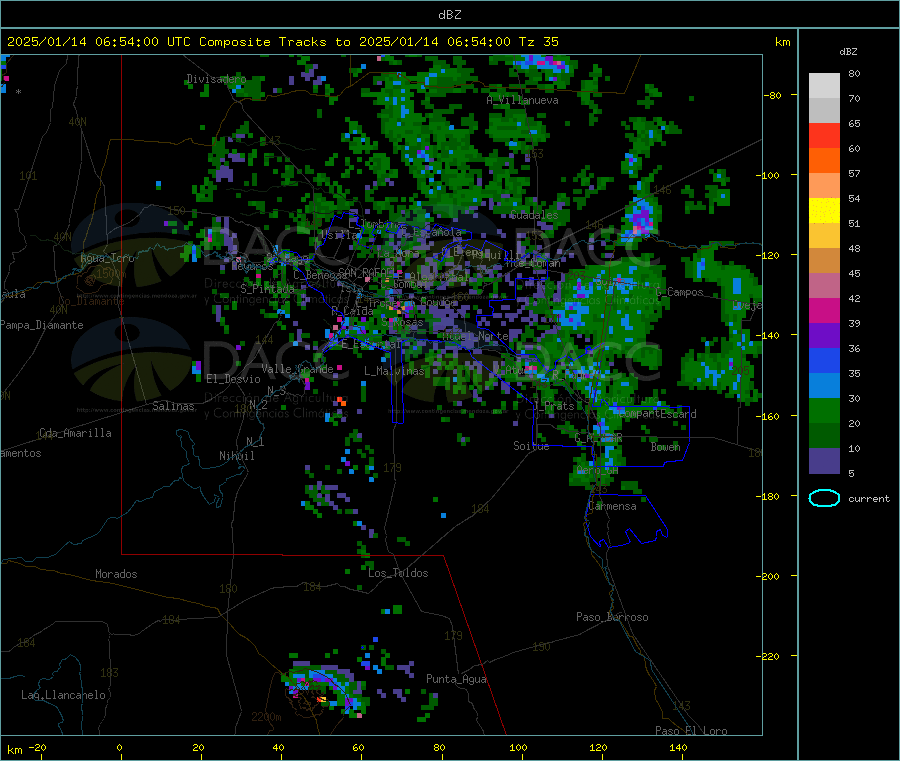Click the 'current' legend label
This screenshot has height=761, width=900.
click(x=869, y=499)
